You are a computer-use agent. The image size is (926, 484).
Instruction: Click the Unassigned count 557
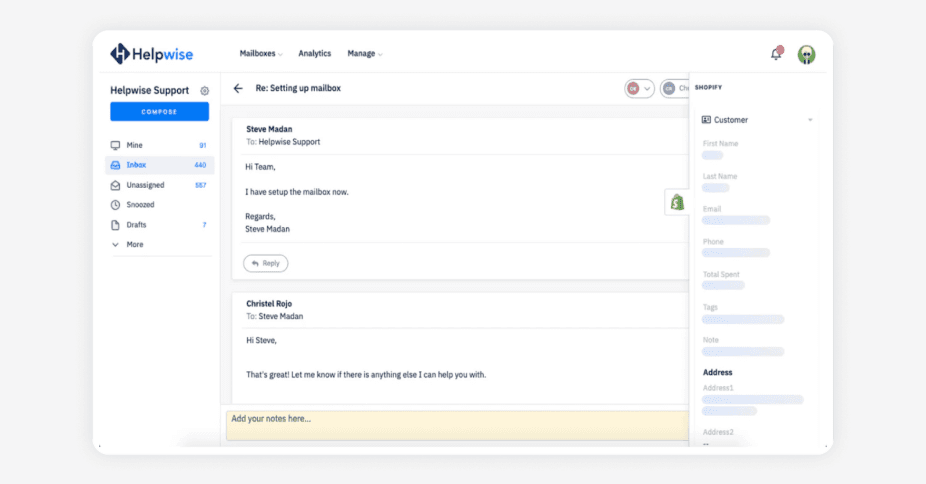point(201,185)
